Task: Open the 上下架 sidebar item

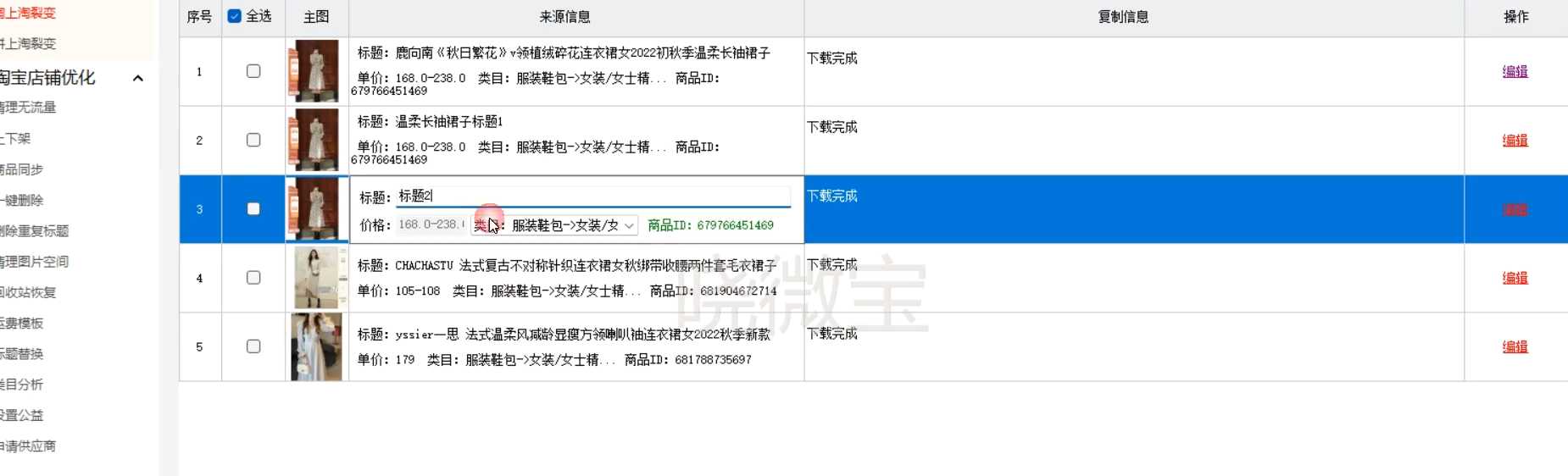Action: [15, 138]
